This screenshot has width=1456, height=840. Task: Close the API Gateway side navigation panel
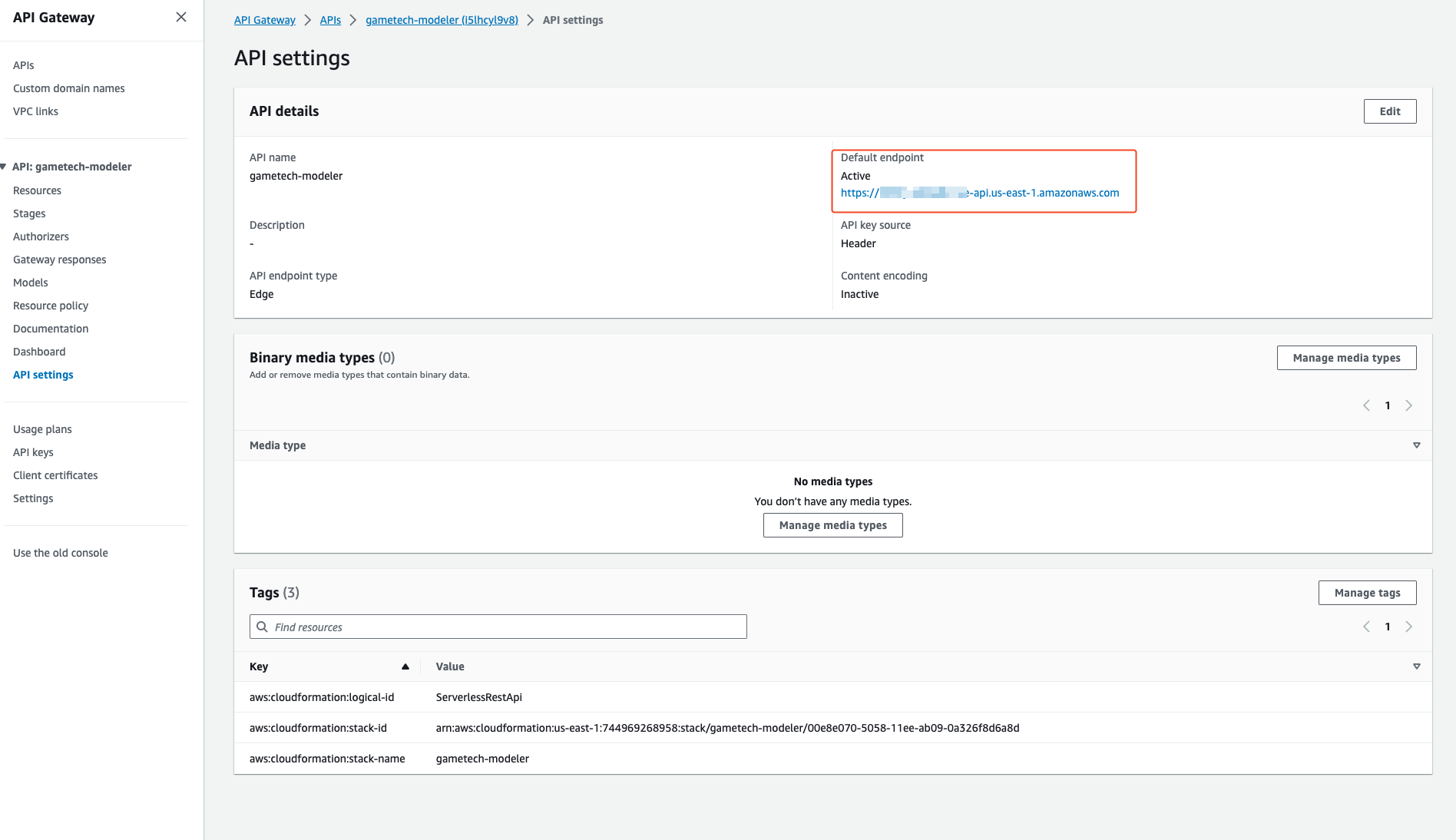181,17
